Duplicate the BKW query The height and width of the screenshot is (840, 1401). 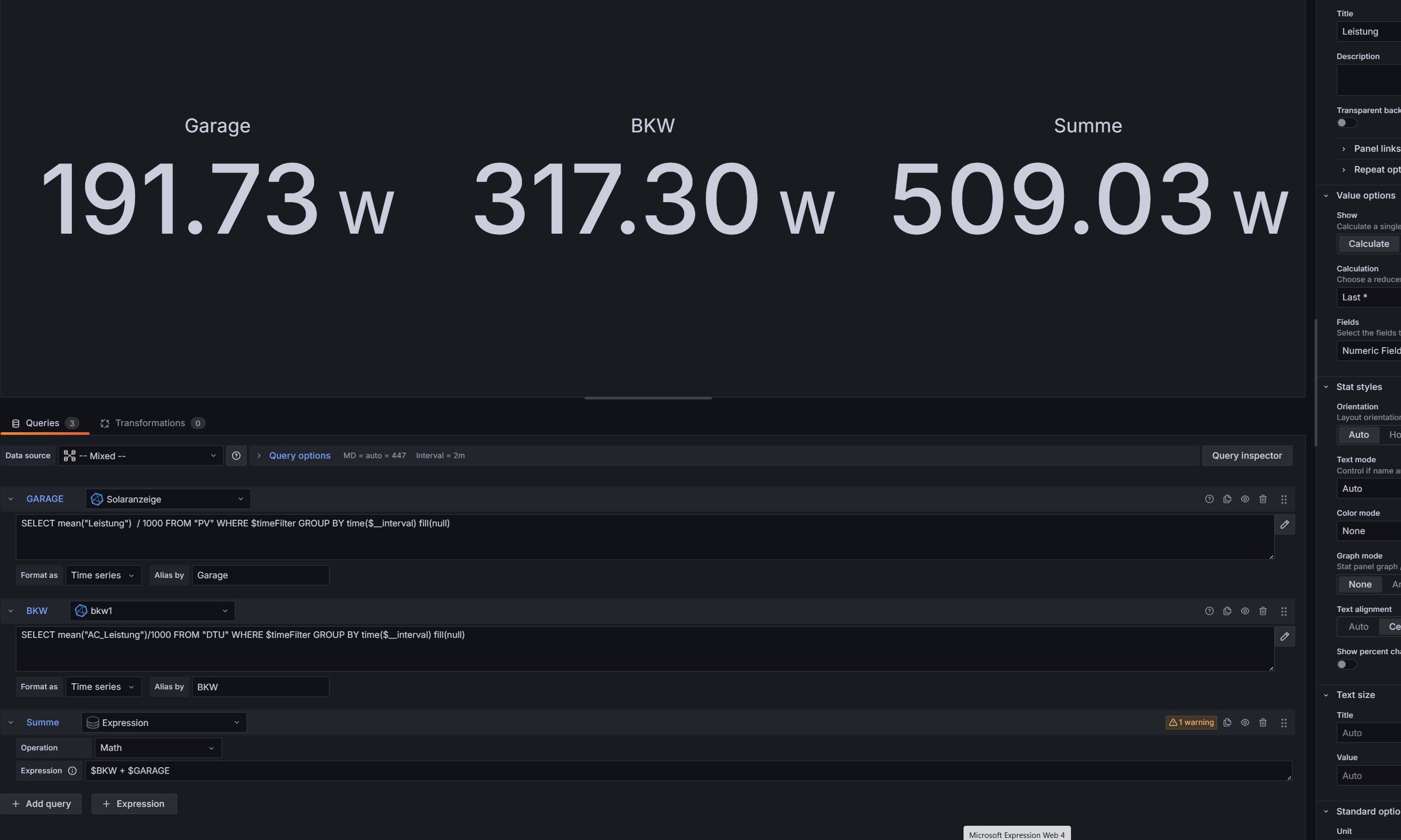[x=1227, y=611]
